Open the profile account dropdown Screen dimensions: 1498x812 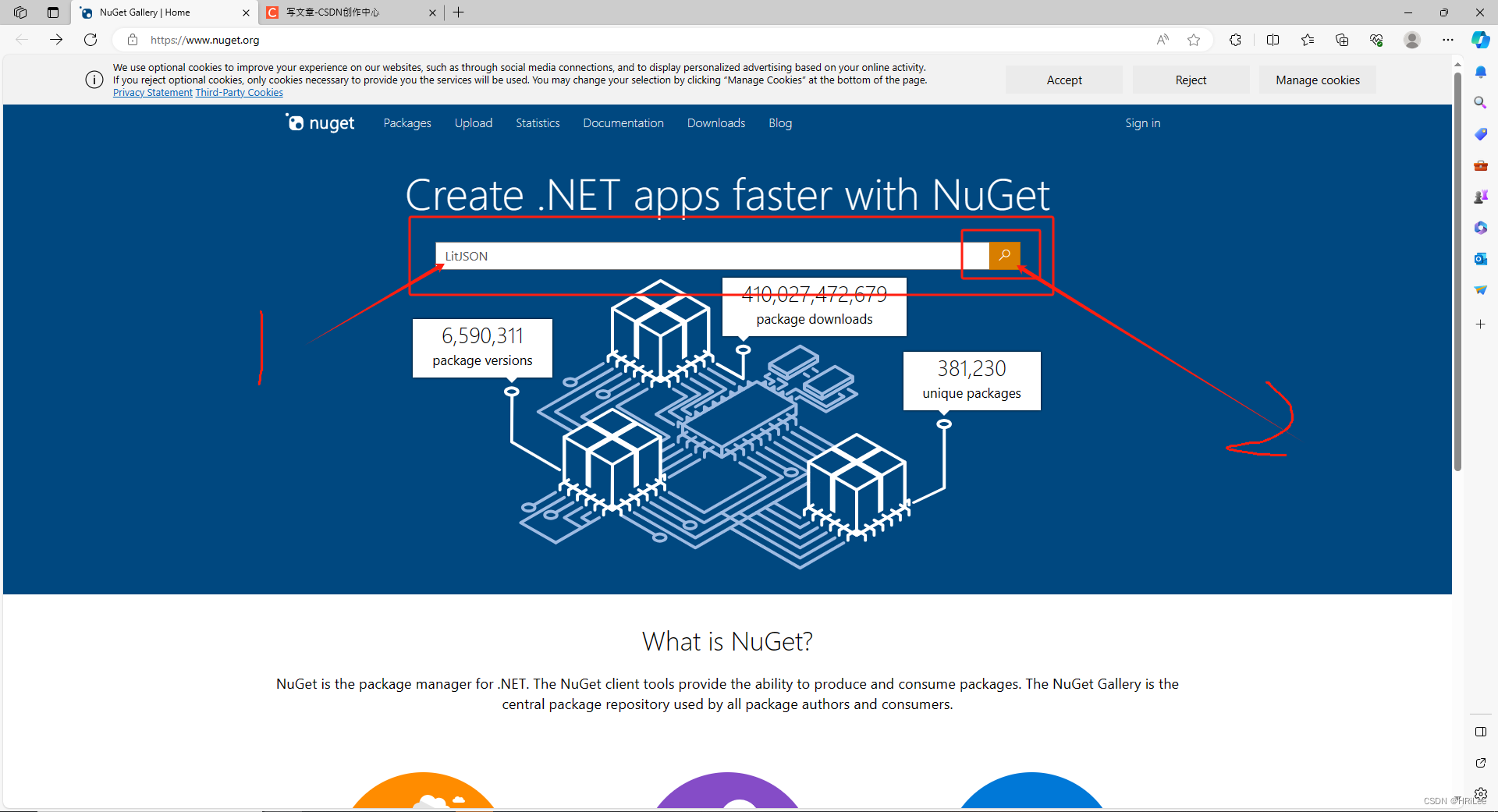[x=1412, y=40]
